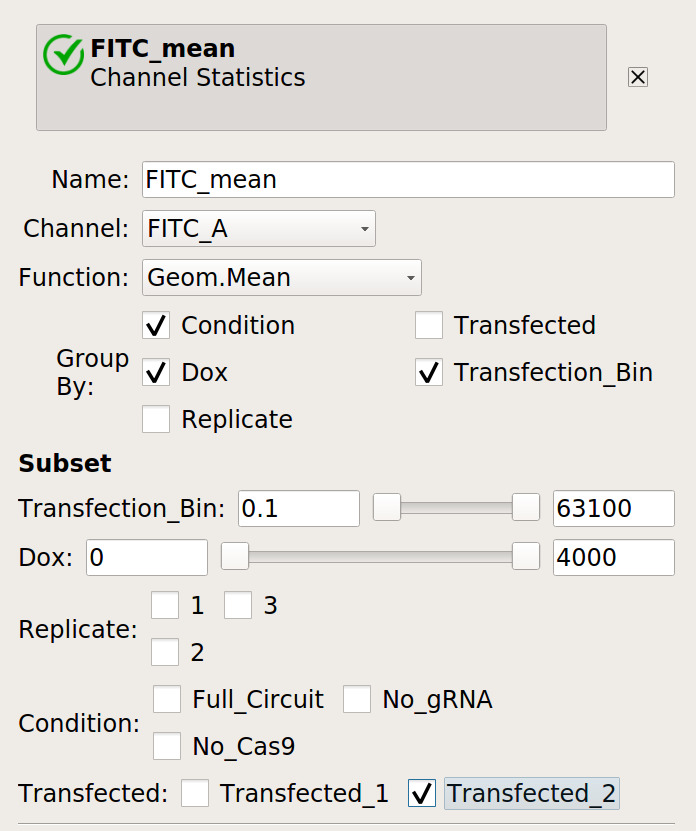696x831 pixels.
Task: Check the Replicate group-by box
Action: click(156, 419)
